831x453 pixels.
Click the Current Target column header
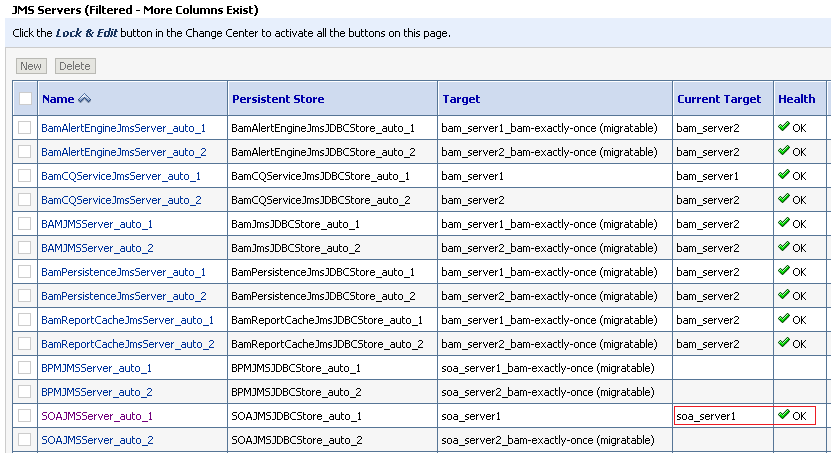point(718,99)
